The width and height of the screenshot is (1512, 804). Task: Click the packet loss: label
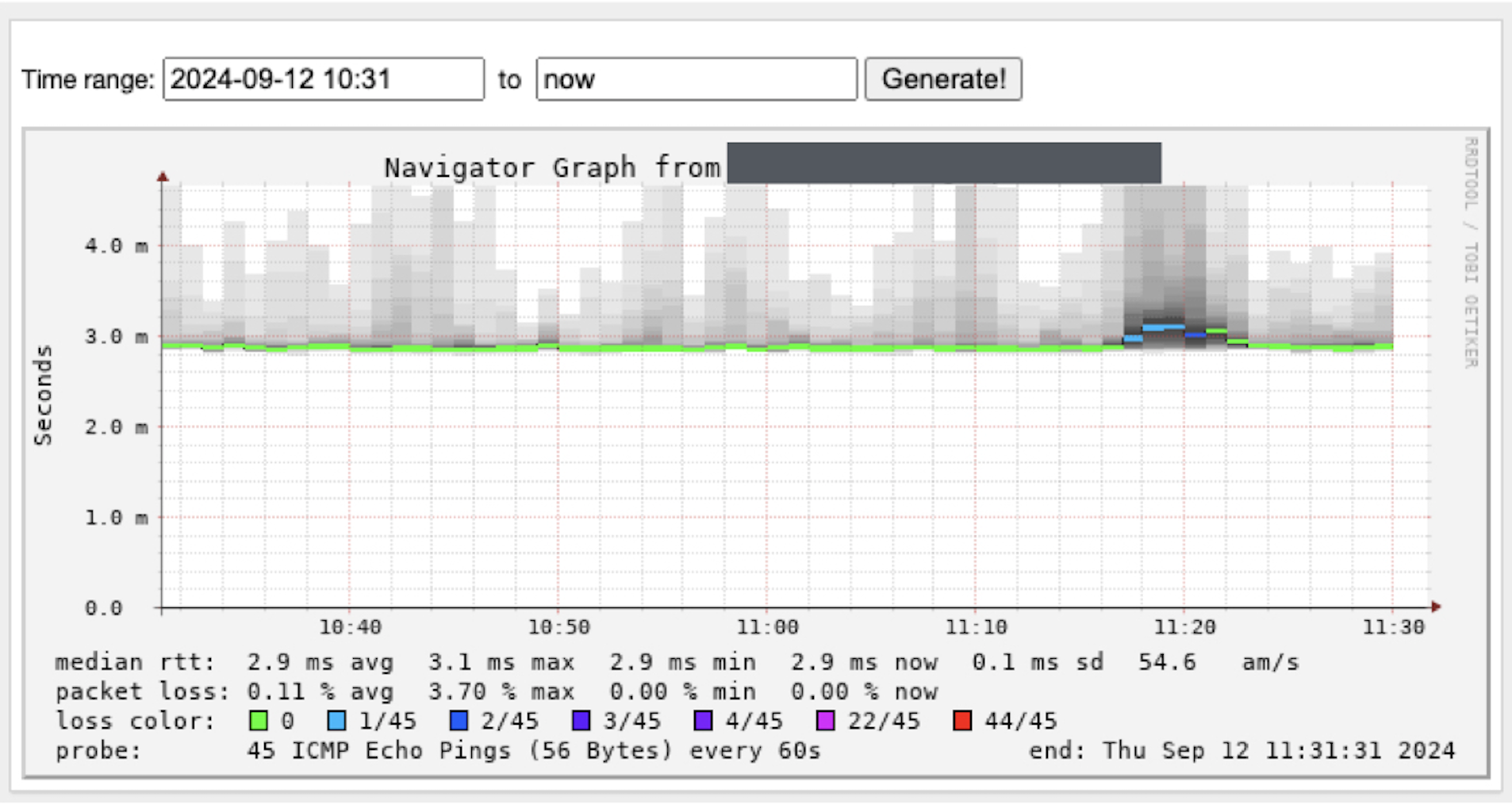(x=142, y=691)
